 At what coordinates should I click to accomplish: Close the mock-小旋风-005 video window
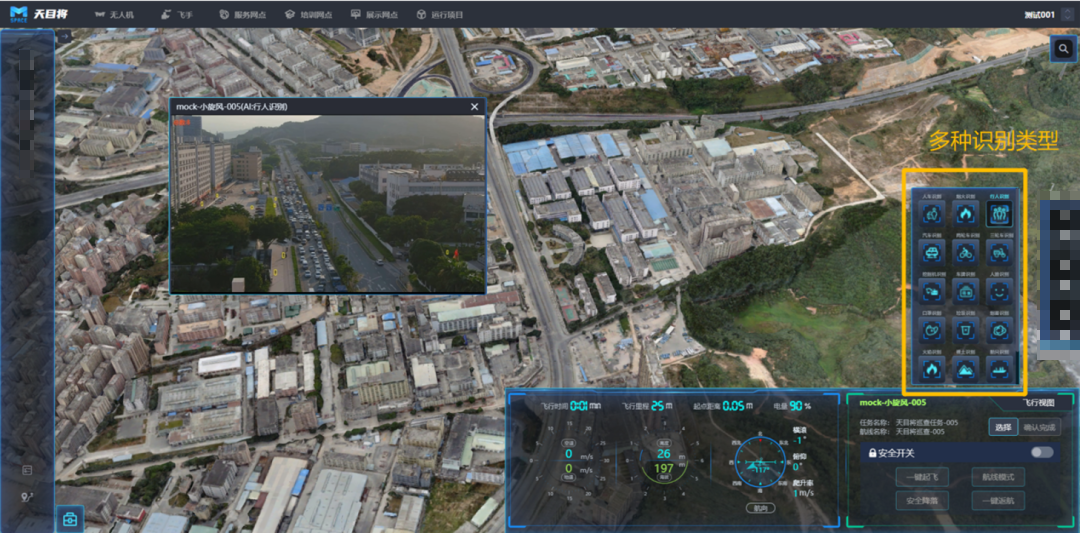click(475, 106)
